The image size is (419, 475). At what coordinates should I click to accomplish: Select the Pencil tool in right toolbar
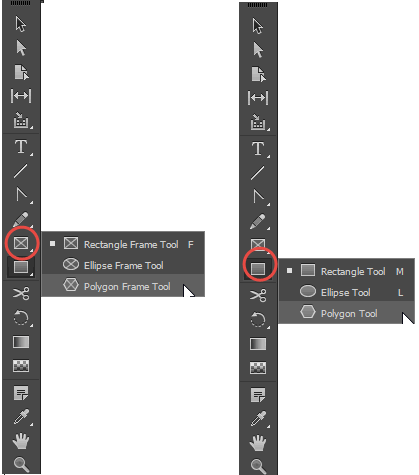point(258,221)
